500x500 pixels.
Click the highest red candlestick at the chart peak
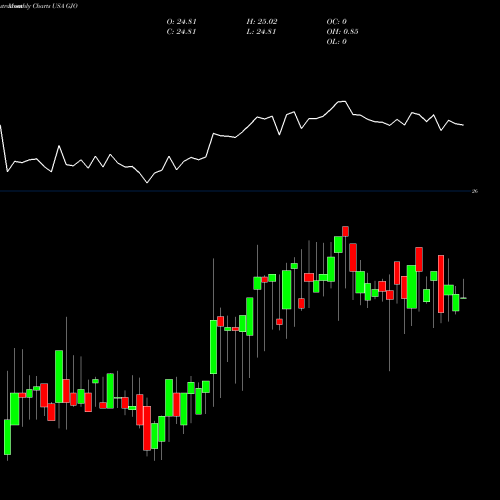[x=345, y=231]
